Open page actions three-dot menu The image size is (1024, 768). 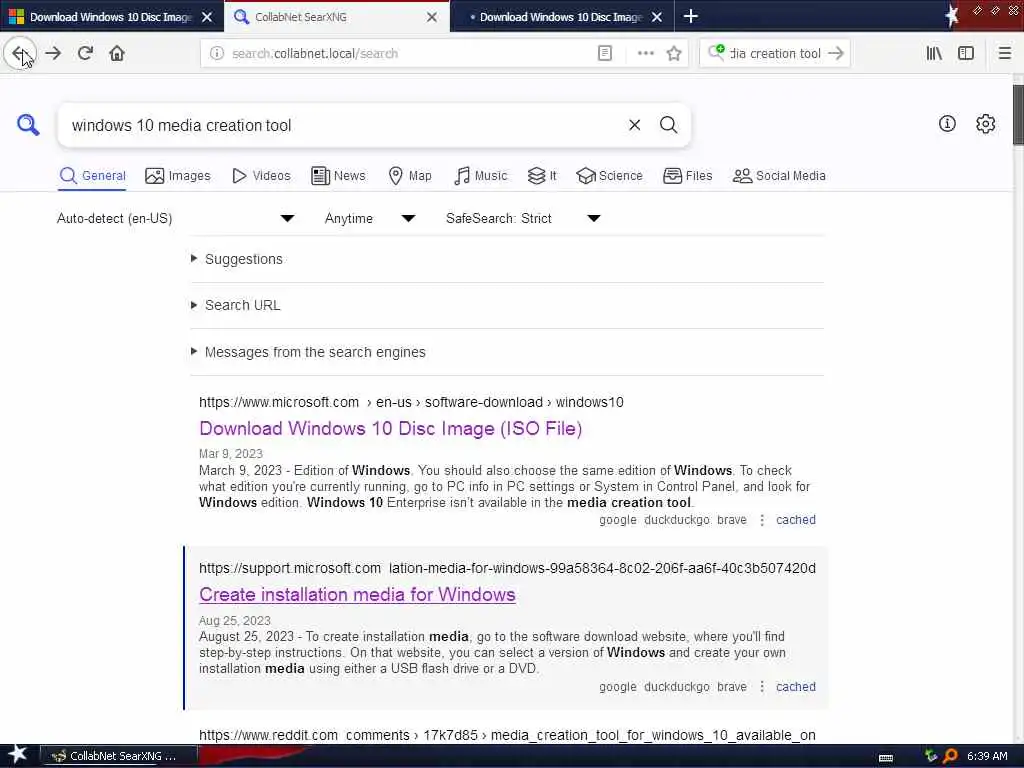tap(645, 54)
